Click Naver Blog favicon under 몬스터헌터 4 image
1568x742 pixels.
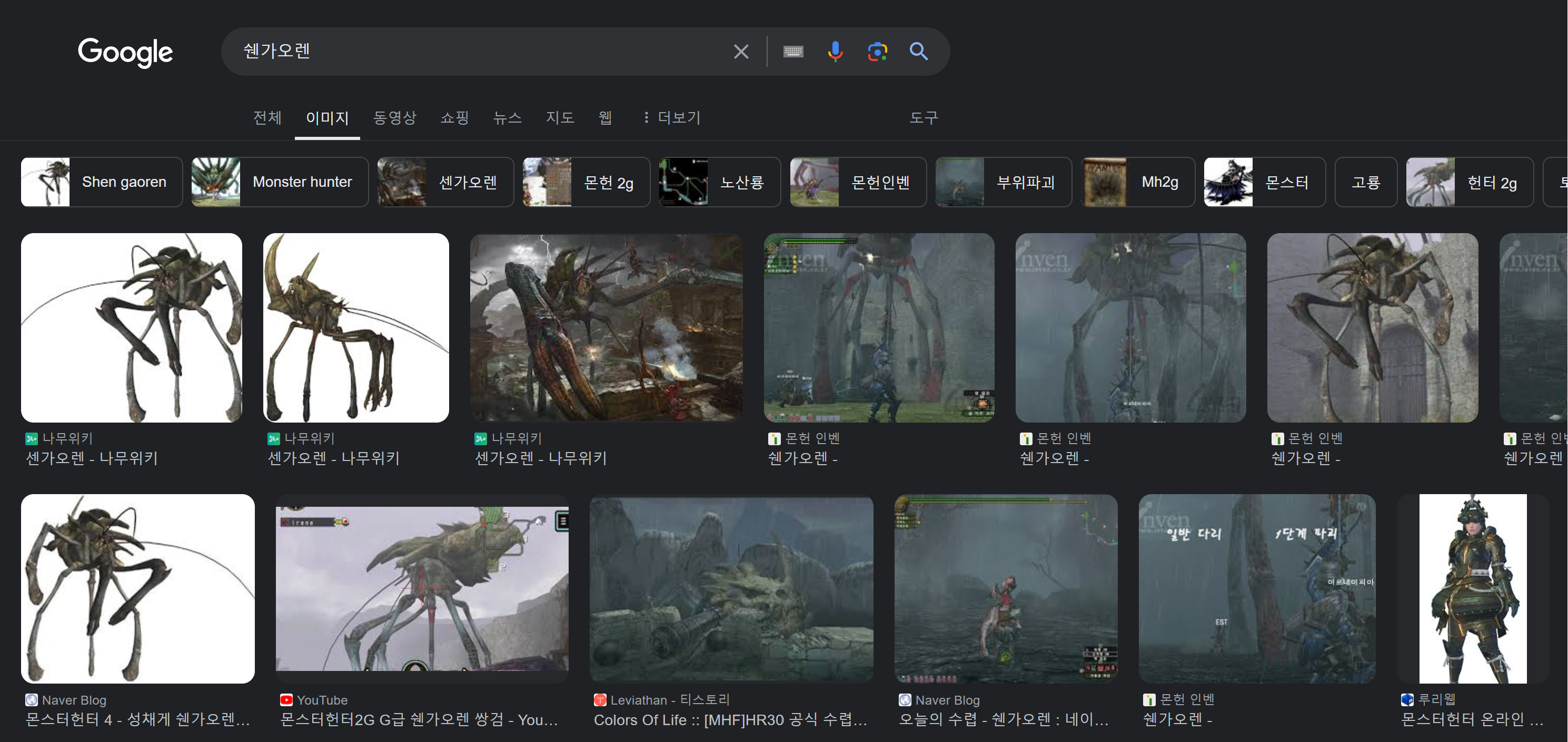[x=32, y=700]
